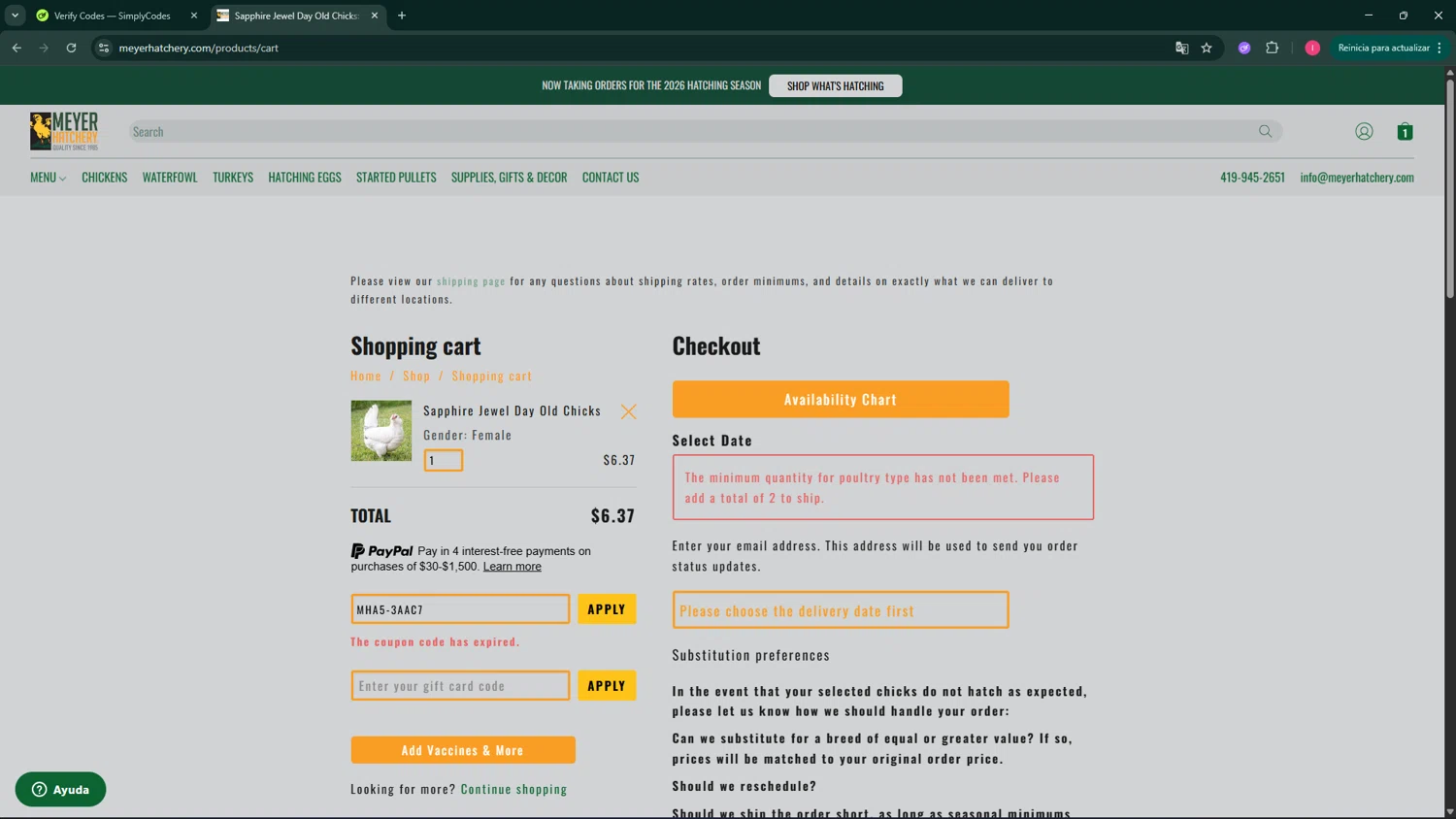Image resolution: width=1456 pixels, height=819 pixels.
Task: Click PayPal Learn more link
Action: coord(513,567)
